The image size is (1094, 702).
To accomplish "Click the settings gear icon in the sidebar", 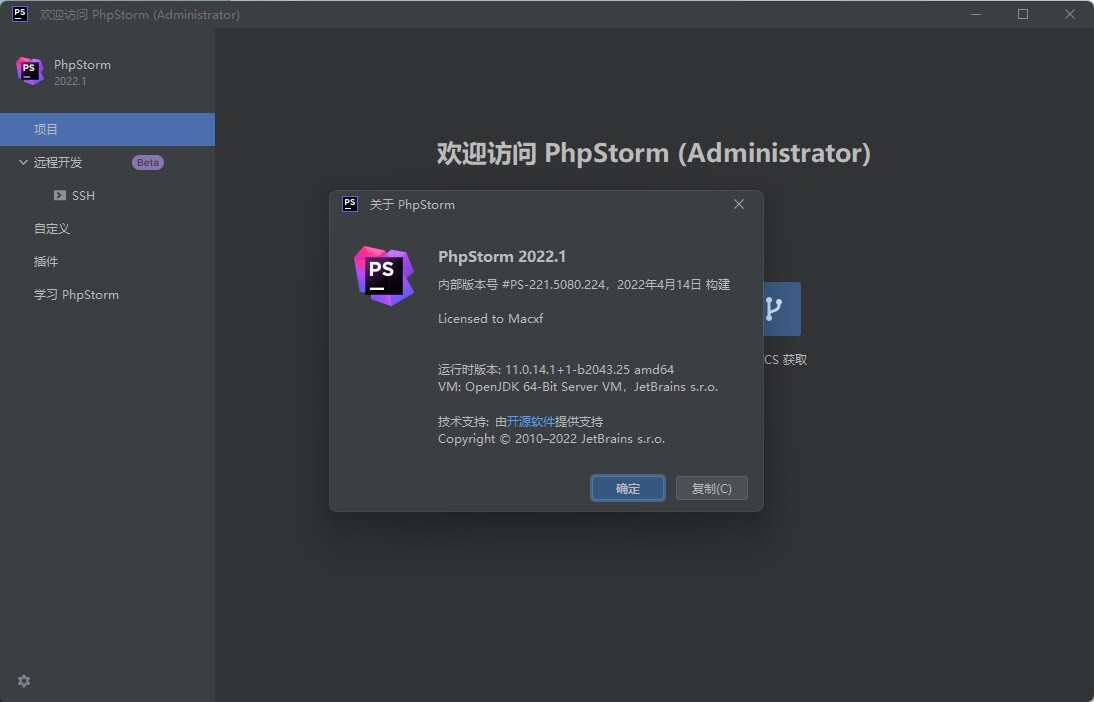I will pyautogui.click(x=24, y=681).
